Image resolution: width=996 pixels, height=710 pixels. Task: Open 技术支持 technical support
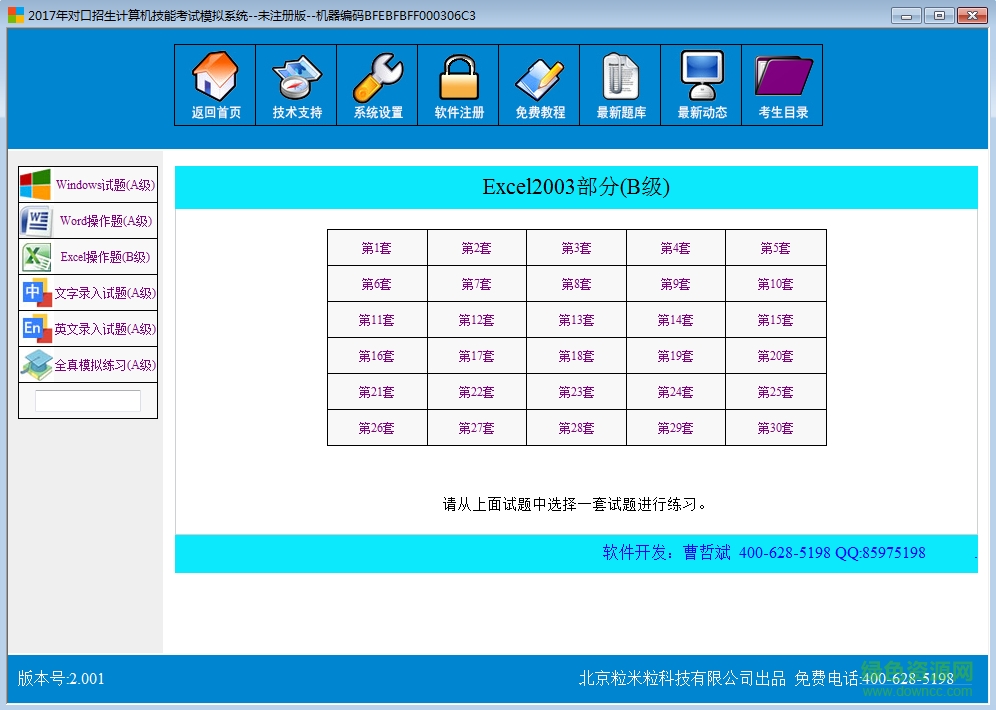pos(295,85)
